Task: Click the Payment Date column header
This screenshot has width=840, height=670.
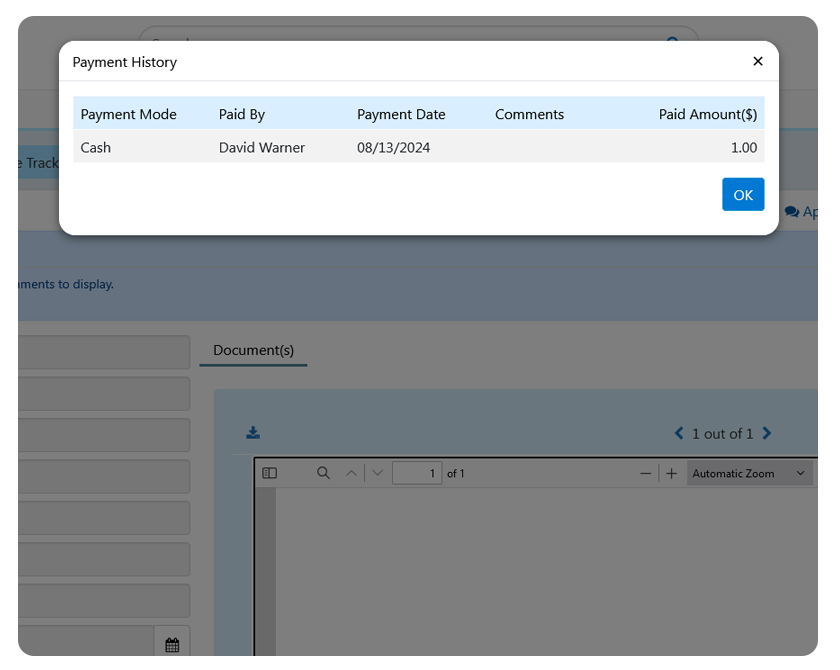Action: [401, 115]
